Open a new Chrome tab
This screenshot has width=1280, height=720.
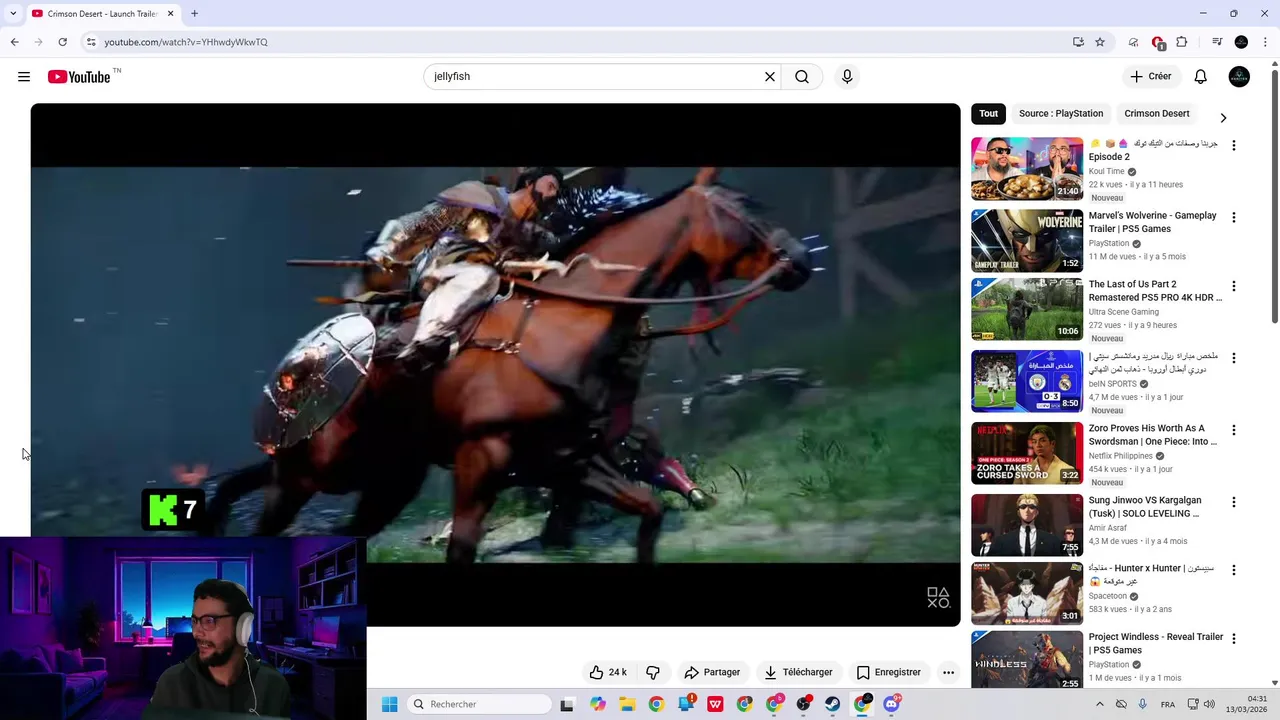(194, 13)
